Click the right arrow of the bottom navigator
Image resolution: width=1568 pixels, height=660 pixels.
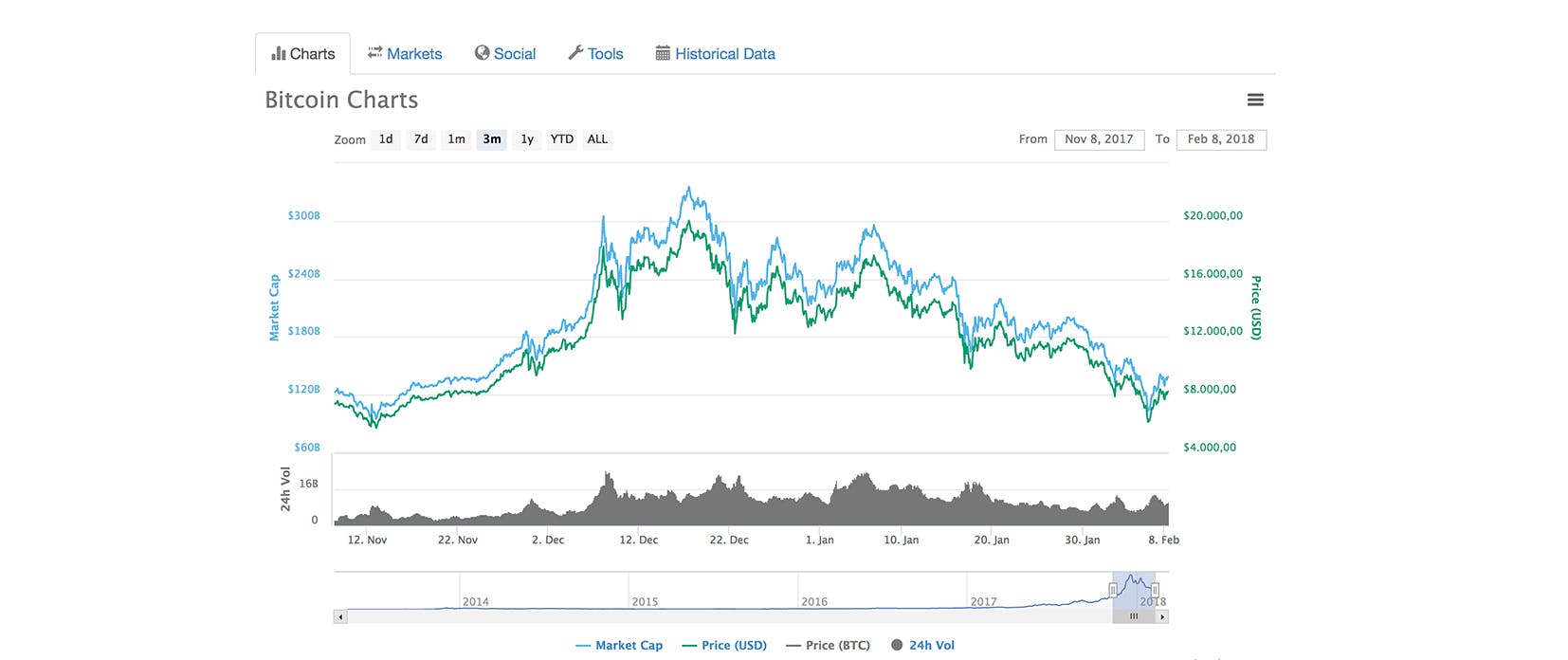1162,616
